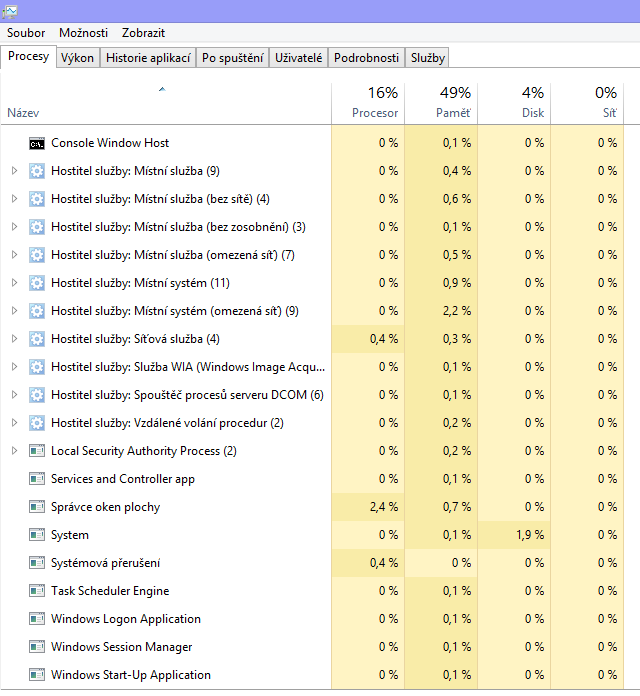Open the Možnosti menu
640x696 pixels.
[83, 33]
